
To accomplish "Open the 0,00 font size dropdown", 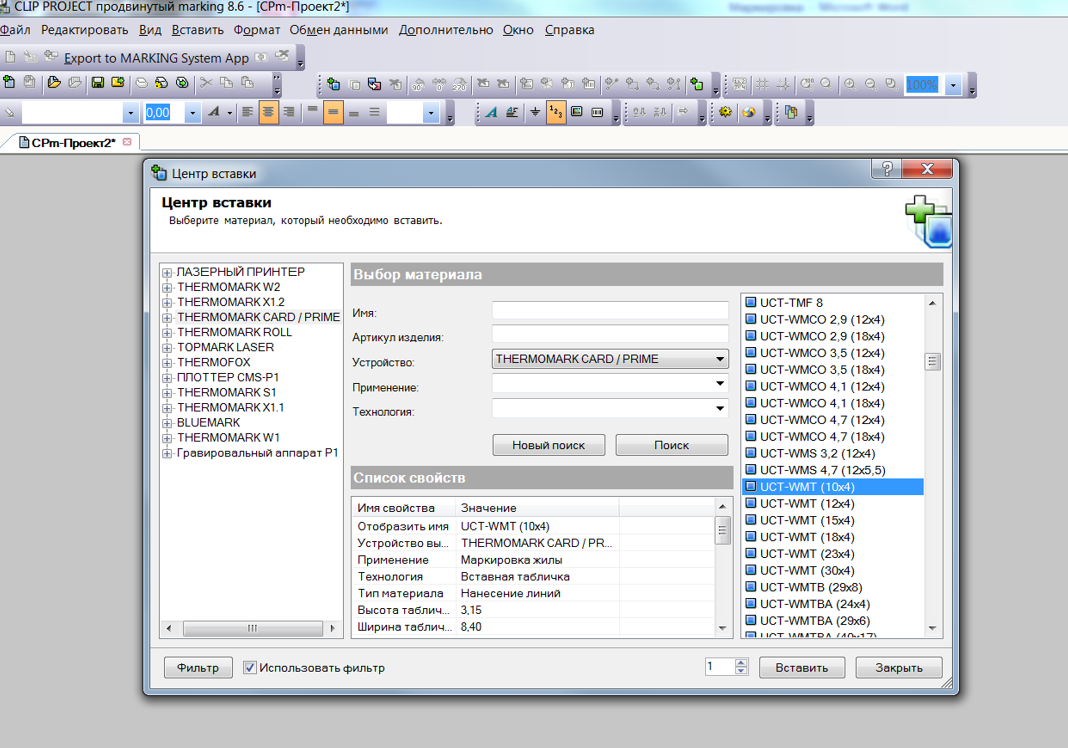I will 193,112.
